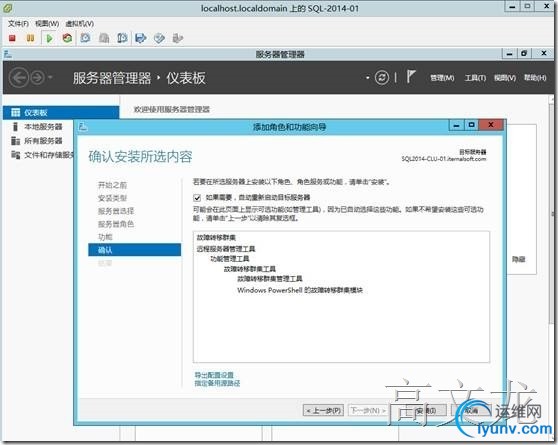The height and width of the screenshot is (445, 558).
Task: Go to wizard step 服务器选择
Action: tap(116, 211)
